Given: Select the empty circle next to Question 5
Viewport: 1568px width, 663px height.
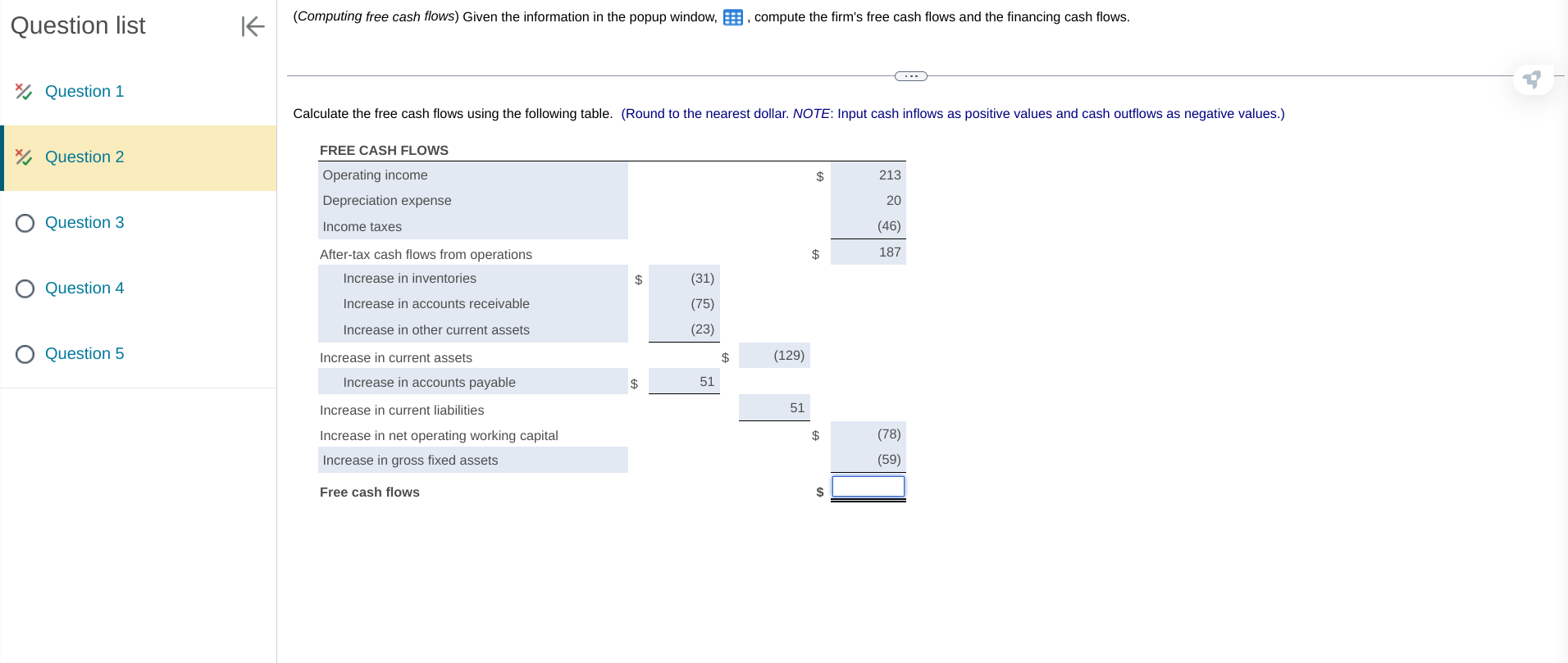Looking at the screenshot, I should point(25,353).
